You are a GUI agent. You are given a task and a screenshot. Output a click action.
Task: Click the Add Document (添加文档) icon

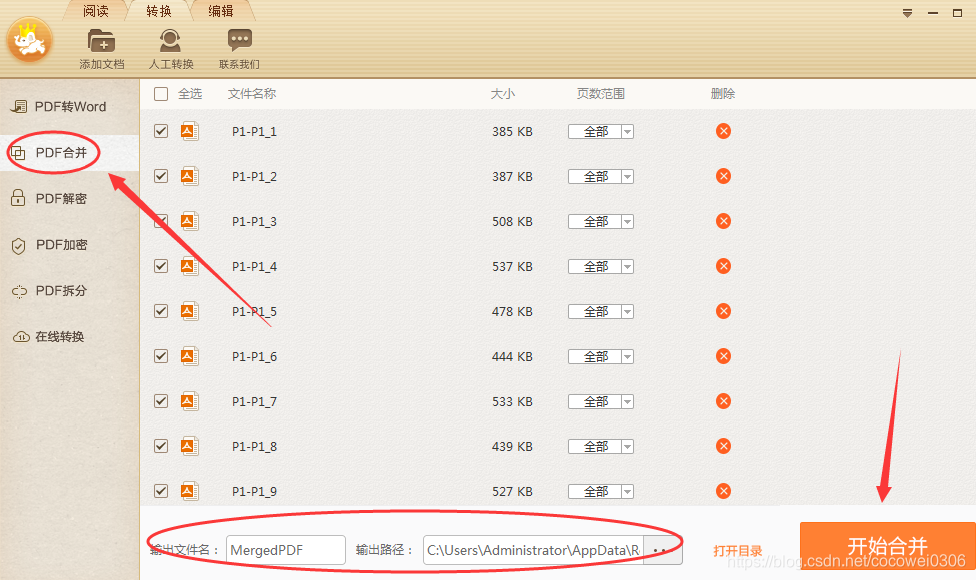coord(101,41)
